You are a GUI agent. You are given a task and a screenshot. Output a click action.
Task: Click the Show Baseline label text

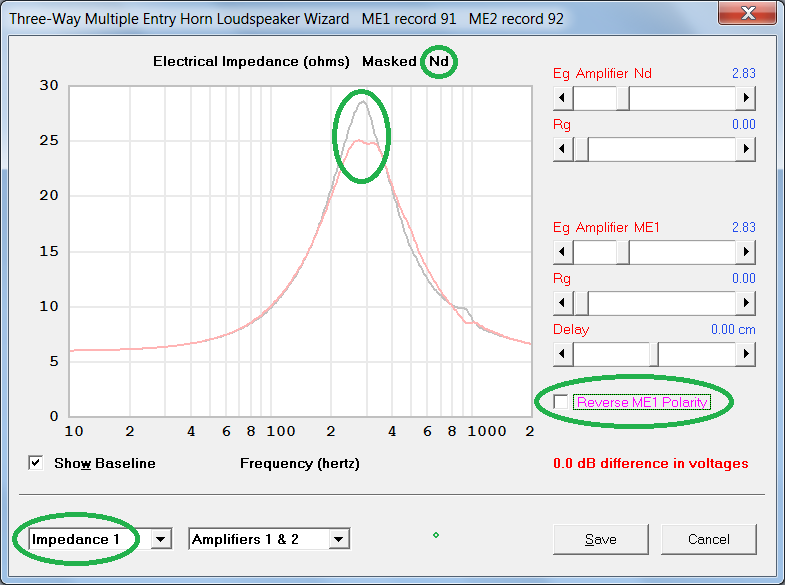tap(105, 463)
